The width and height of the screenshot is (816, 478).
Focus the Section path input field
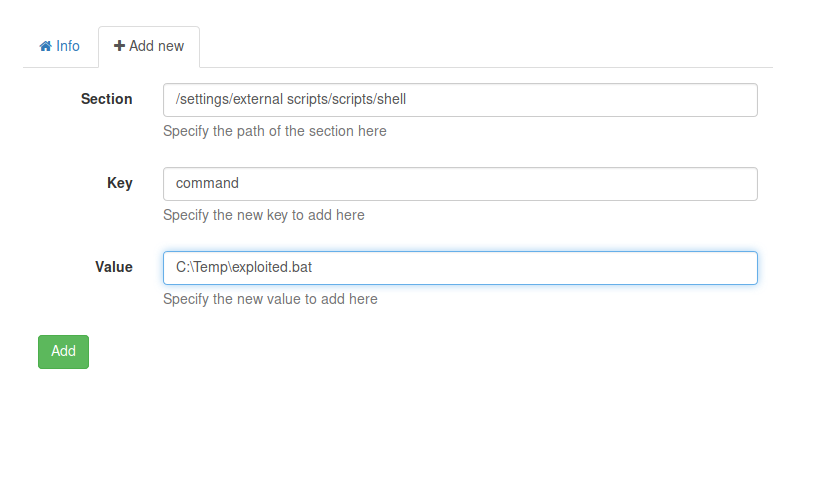[460, 100]
